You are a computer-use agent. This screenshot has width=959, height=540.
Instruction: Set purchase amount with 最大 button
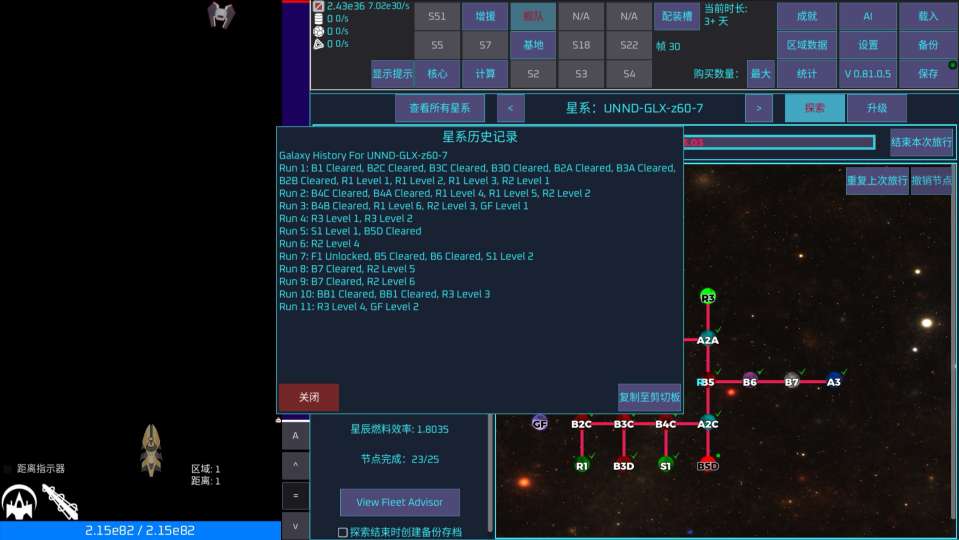[x=760, y=74]
